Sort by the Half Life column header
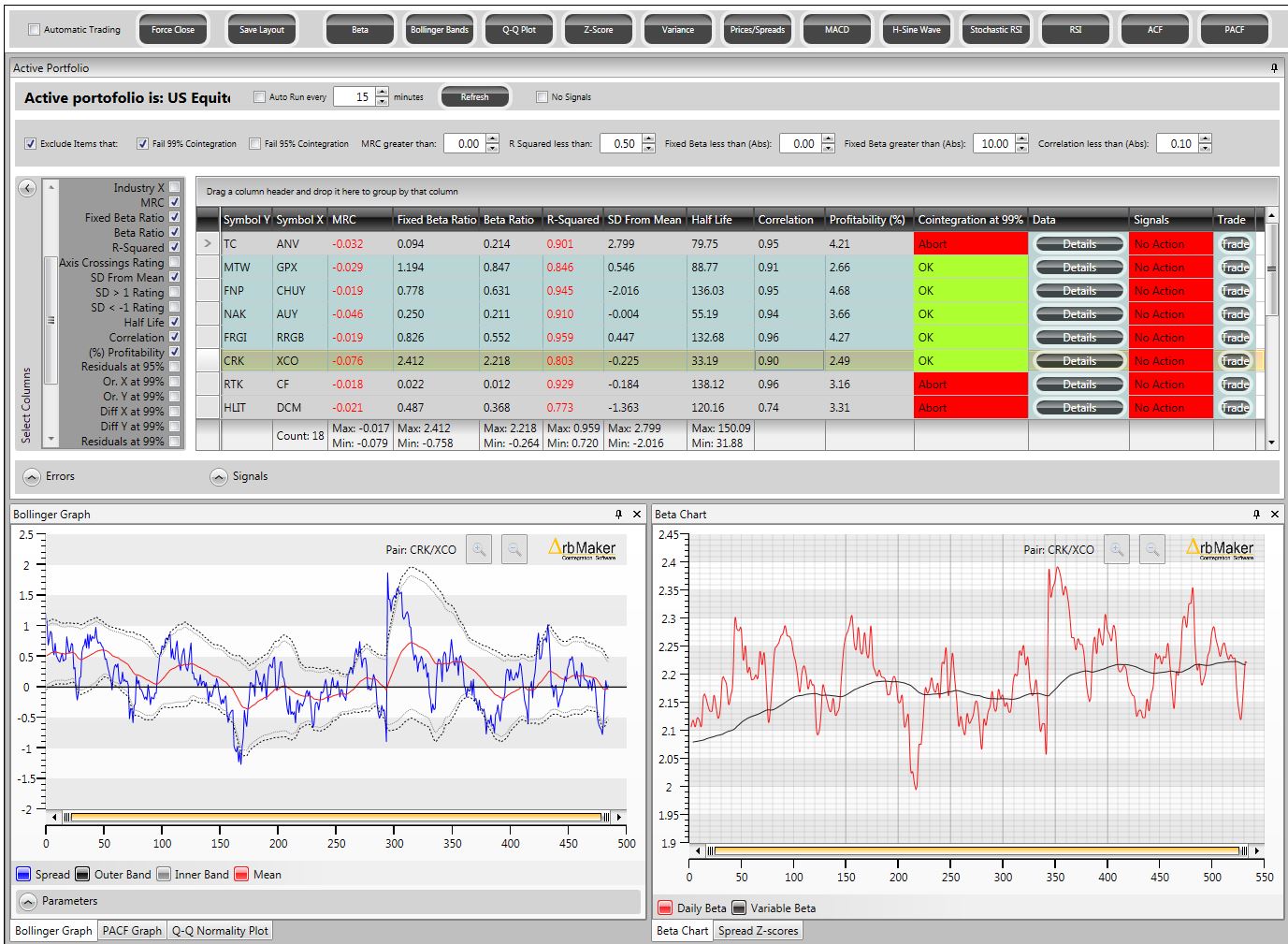This screenshot has width=1288, height=944. (x=720, y=220)
